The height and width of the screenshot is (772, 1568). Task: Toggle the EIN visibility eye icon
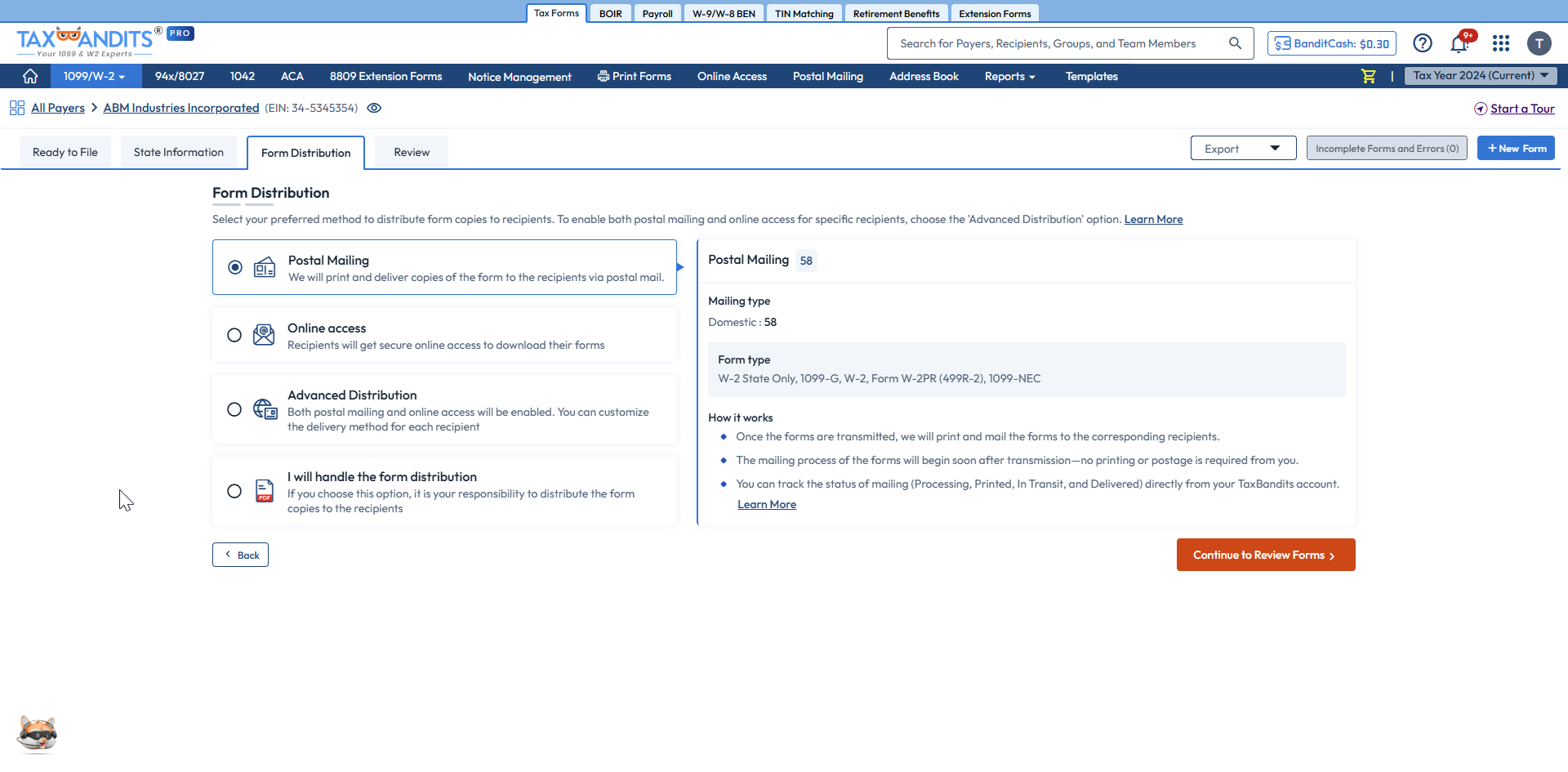(x=374, y=108)
